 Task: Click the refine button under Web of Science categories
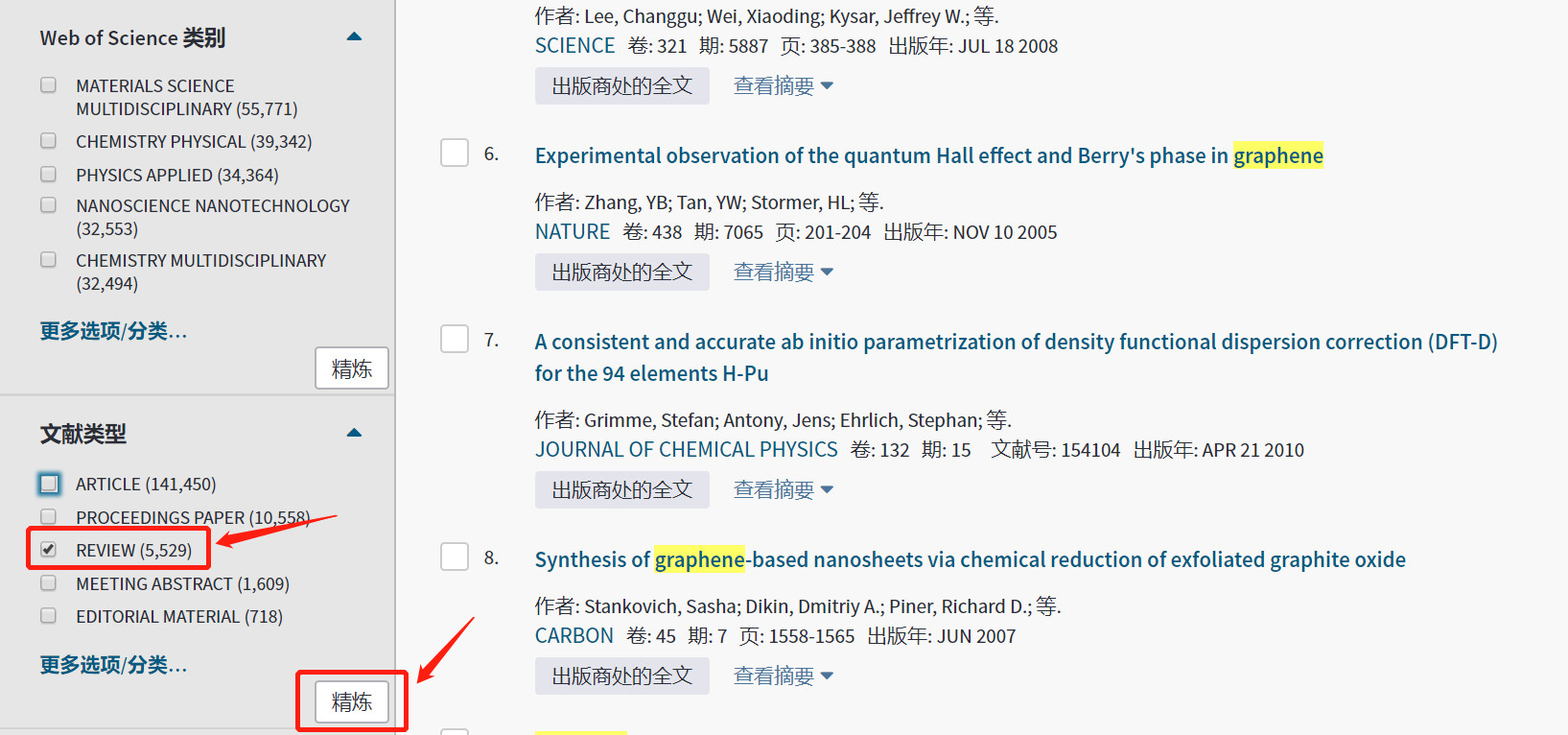tap(352, 368)
